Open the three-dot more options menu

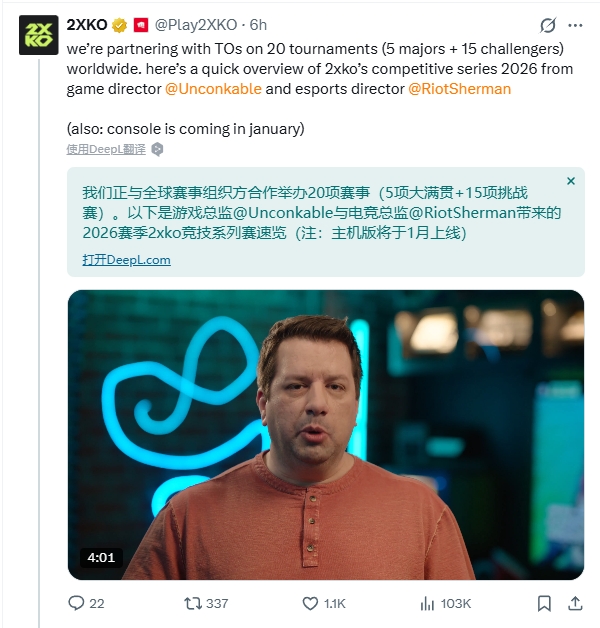(575, 26)
